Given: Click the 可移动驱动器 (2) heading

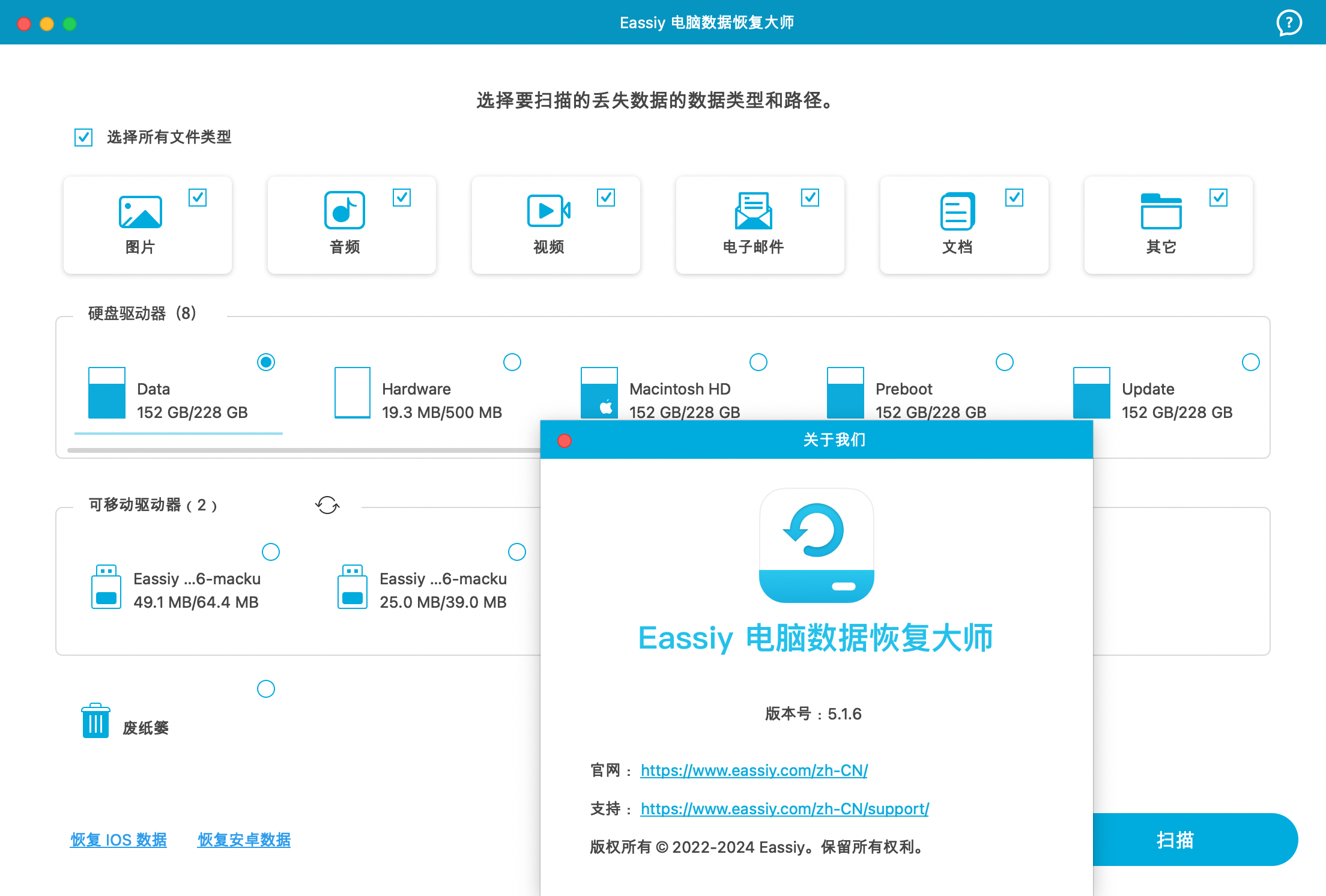Looking at the screenshot, I should point(153,505).
